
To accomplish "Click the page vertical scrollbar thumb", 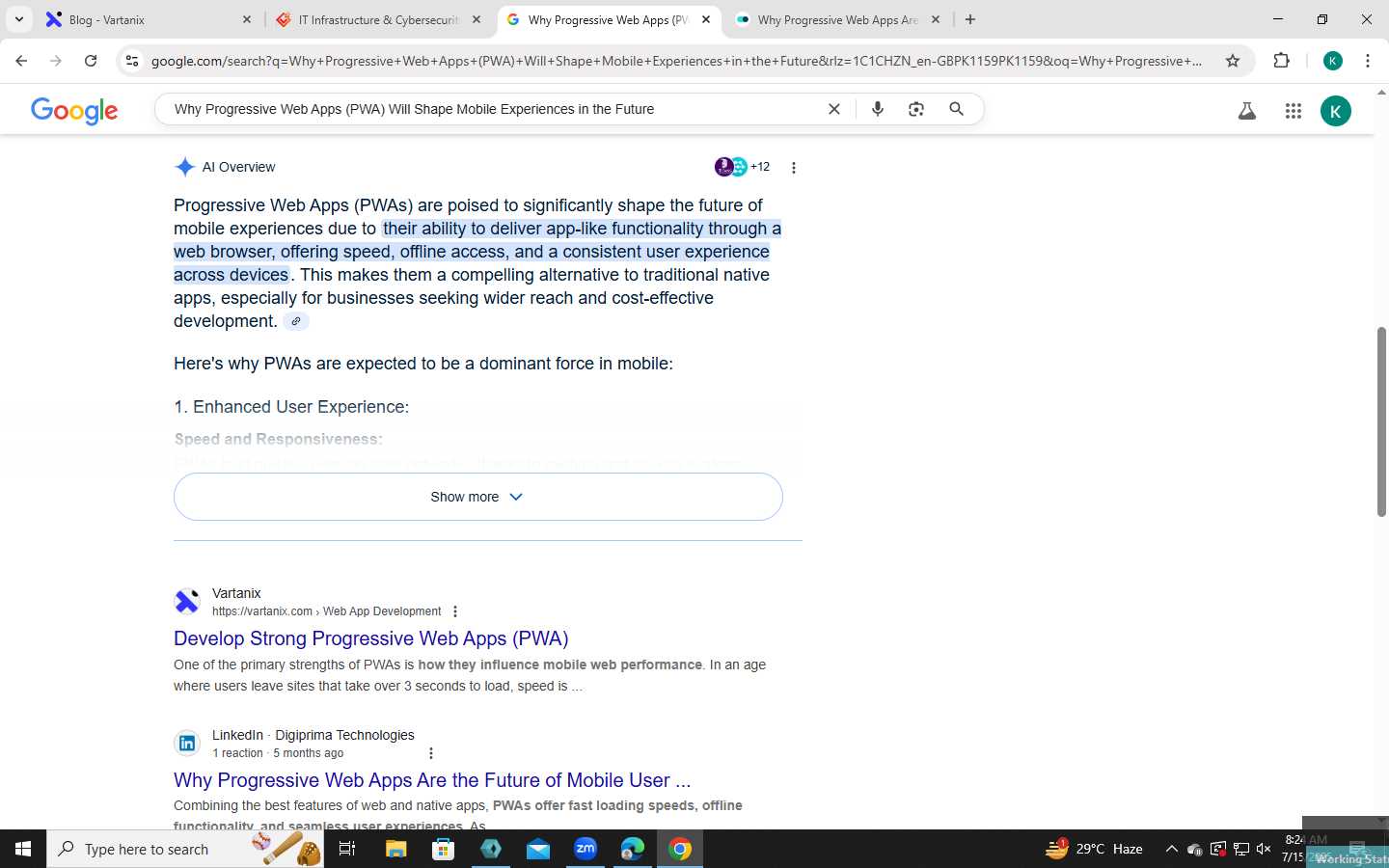I will pos(1381,422).
